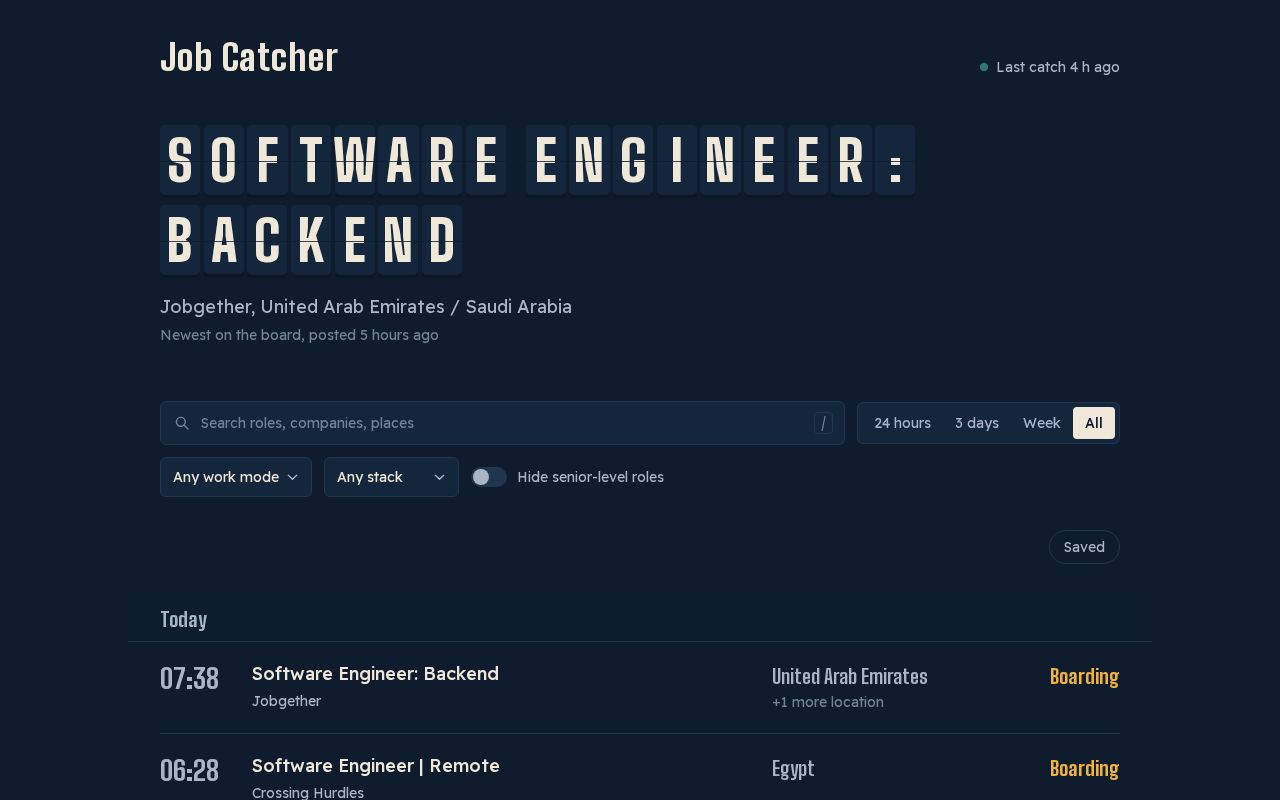Click the green last-catch status dot

click(x=984, y=67)
